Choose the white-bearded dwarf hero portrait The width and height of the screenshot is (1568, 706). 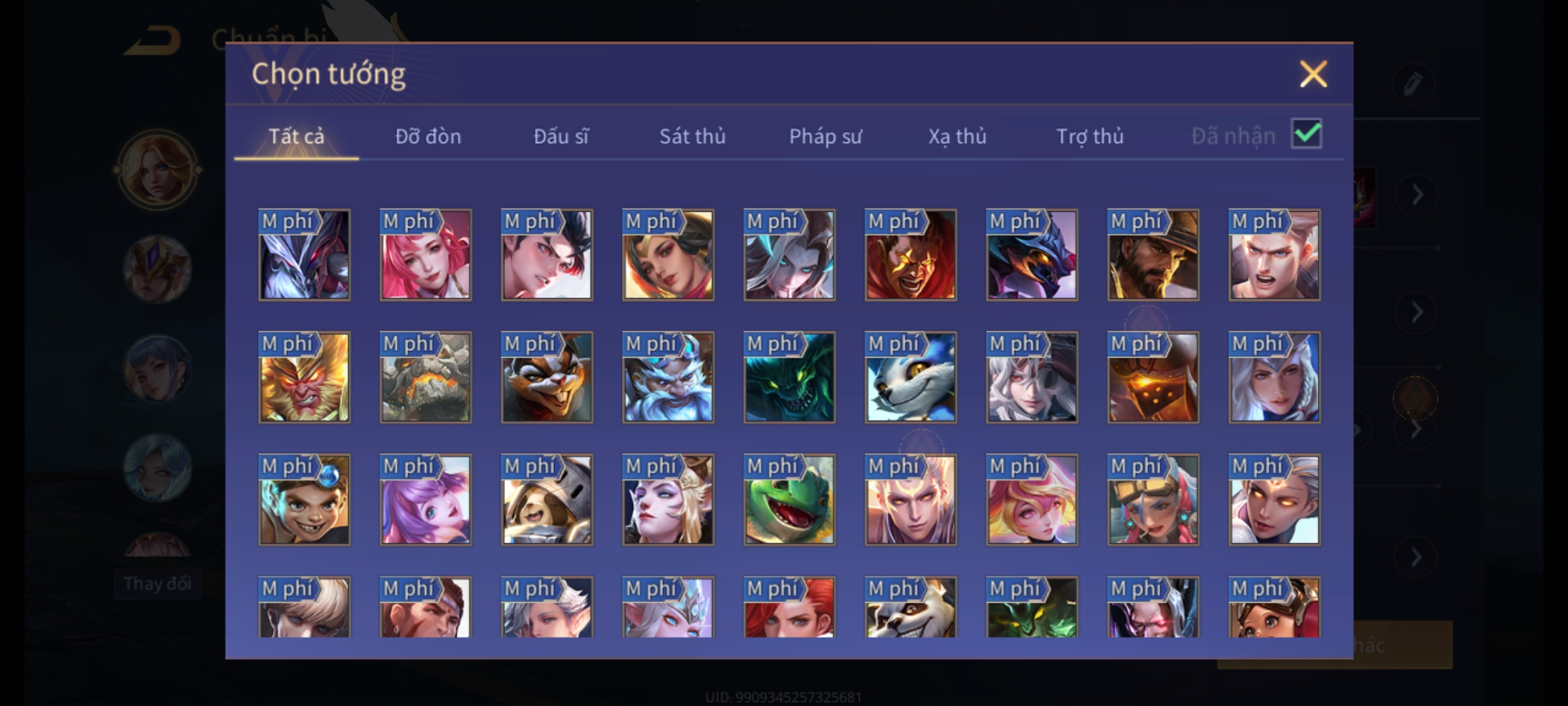668,377
